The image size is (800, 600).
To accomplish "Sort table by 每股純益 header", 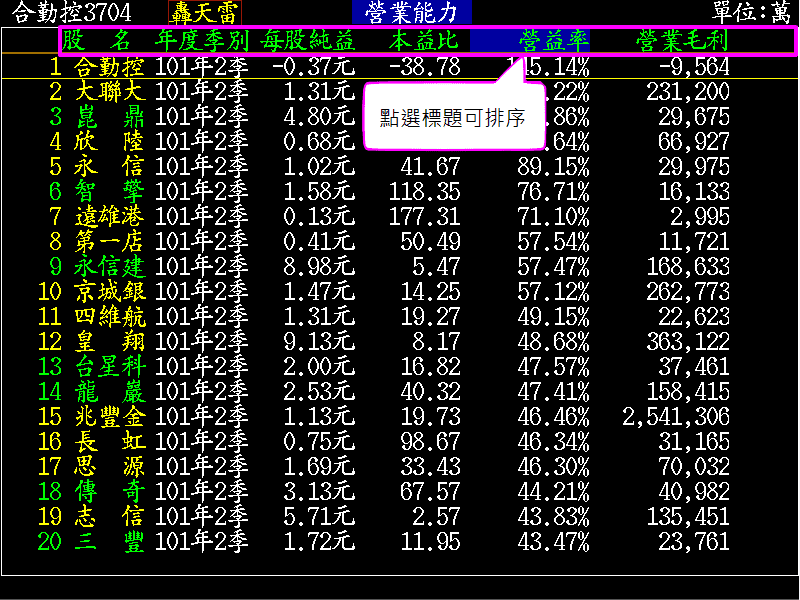I will [x=307, y=41].
